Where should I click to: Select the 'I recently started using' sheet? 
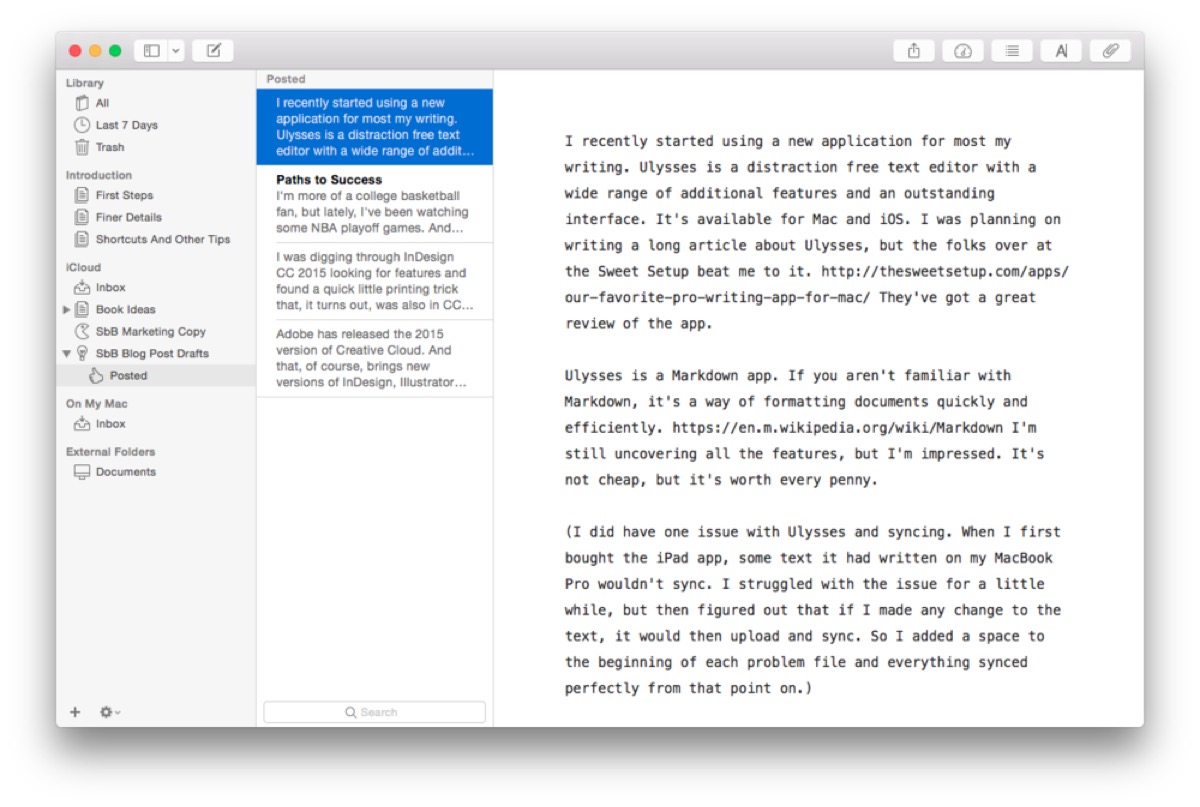[x=375, y=127]
